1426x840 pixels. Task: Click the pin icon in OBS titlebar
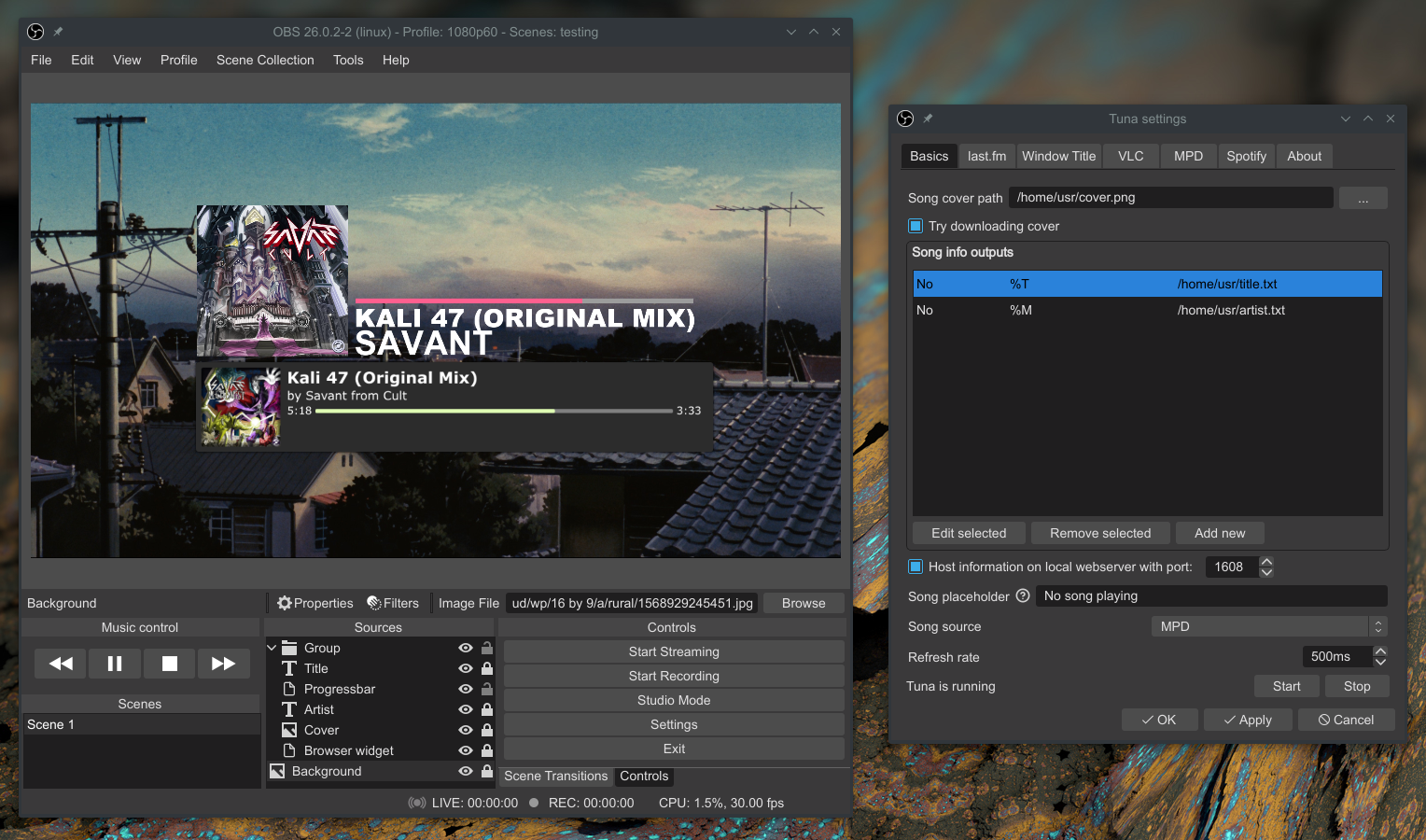tap(58, 32)
